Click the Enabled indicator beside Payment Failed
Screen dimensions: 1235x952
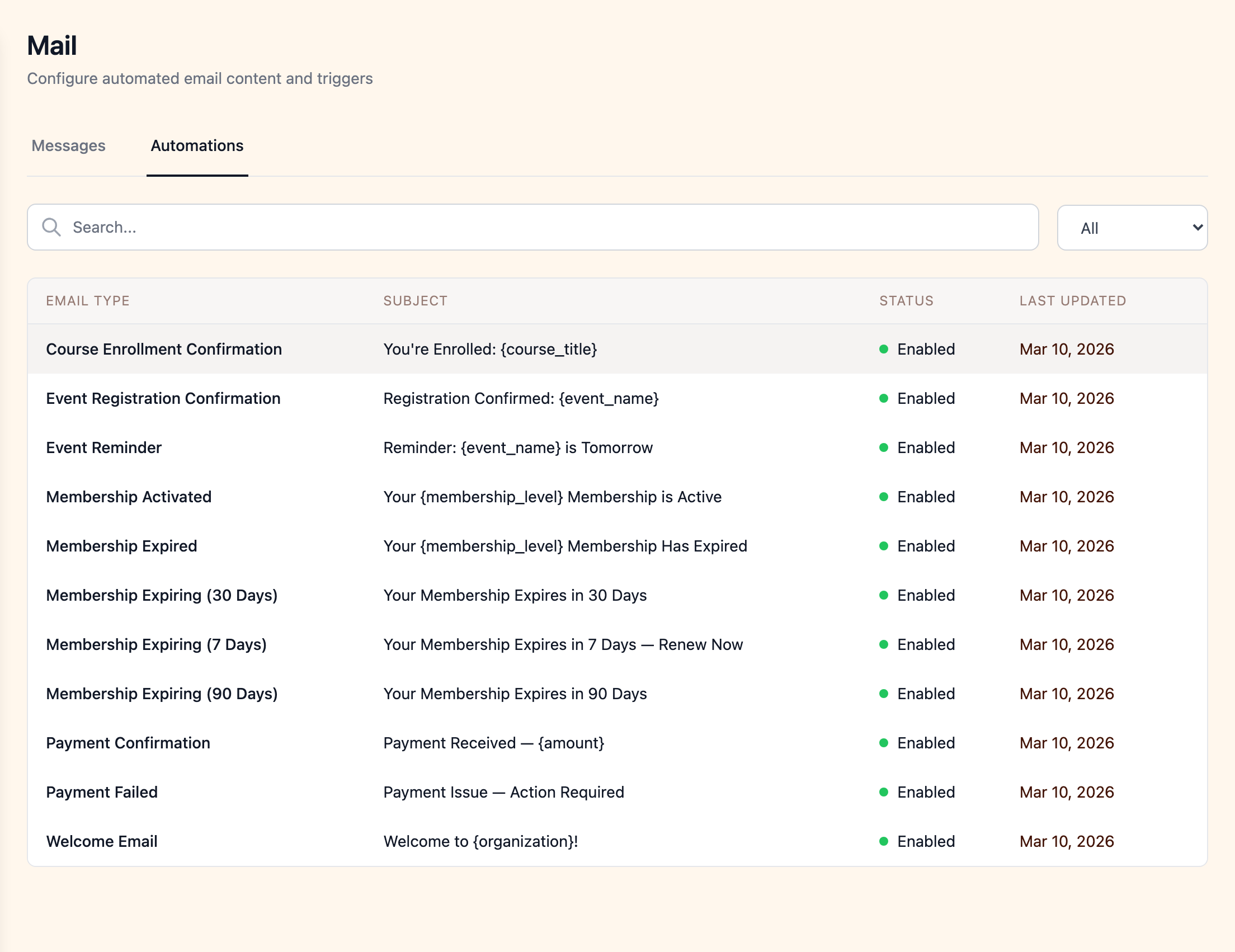884,792
